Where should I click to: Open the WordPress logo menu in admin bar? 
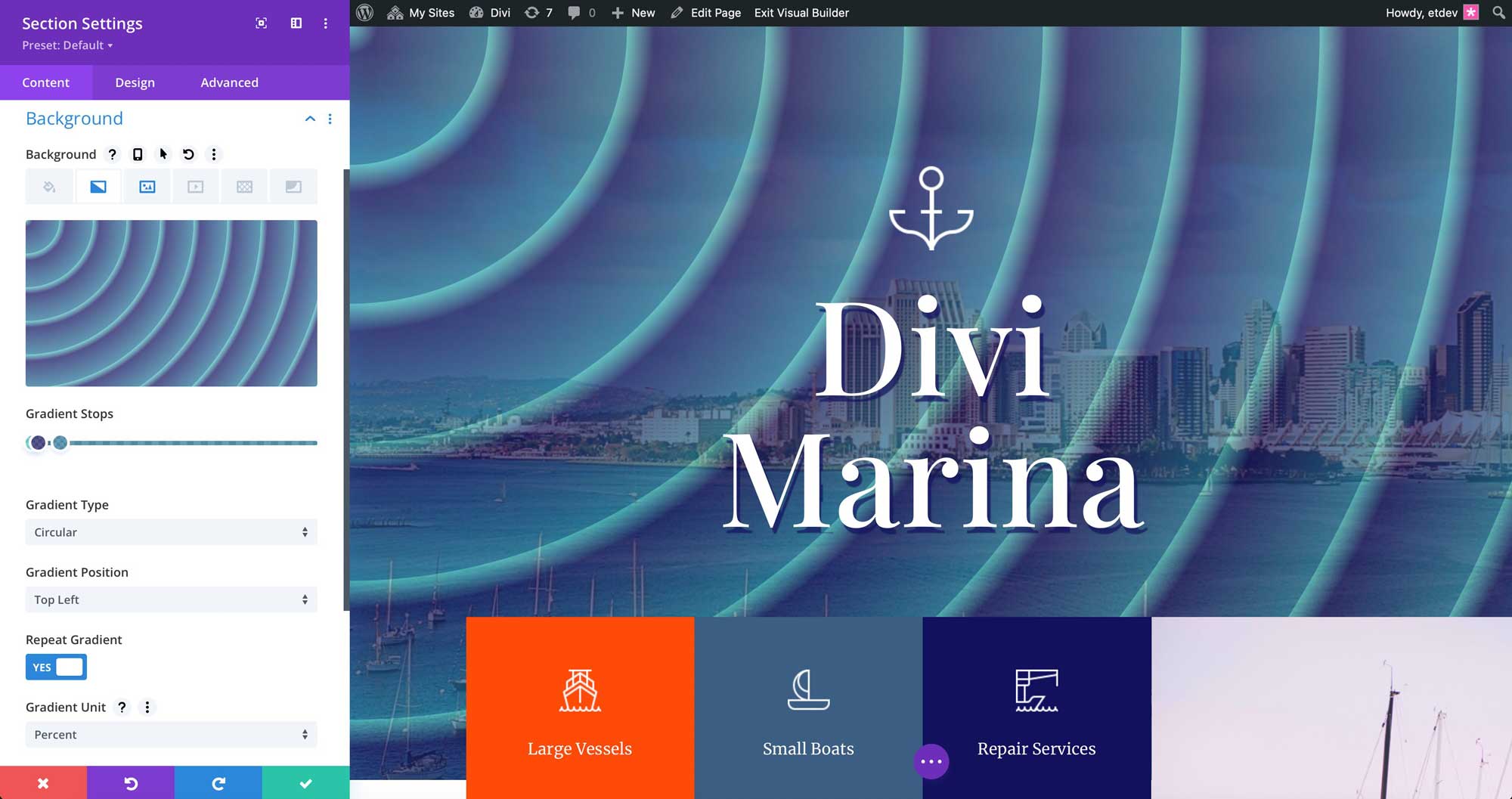pyautogui.click(x=364, y=12)
